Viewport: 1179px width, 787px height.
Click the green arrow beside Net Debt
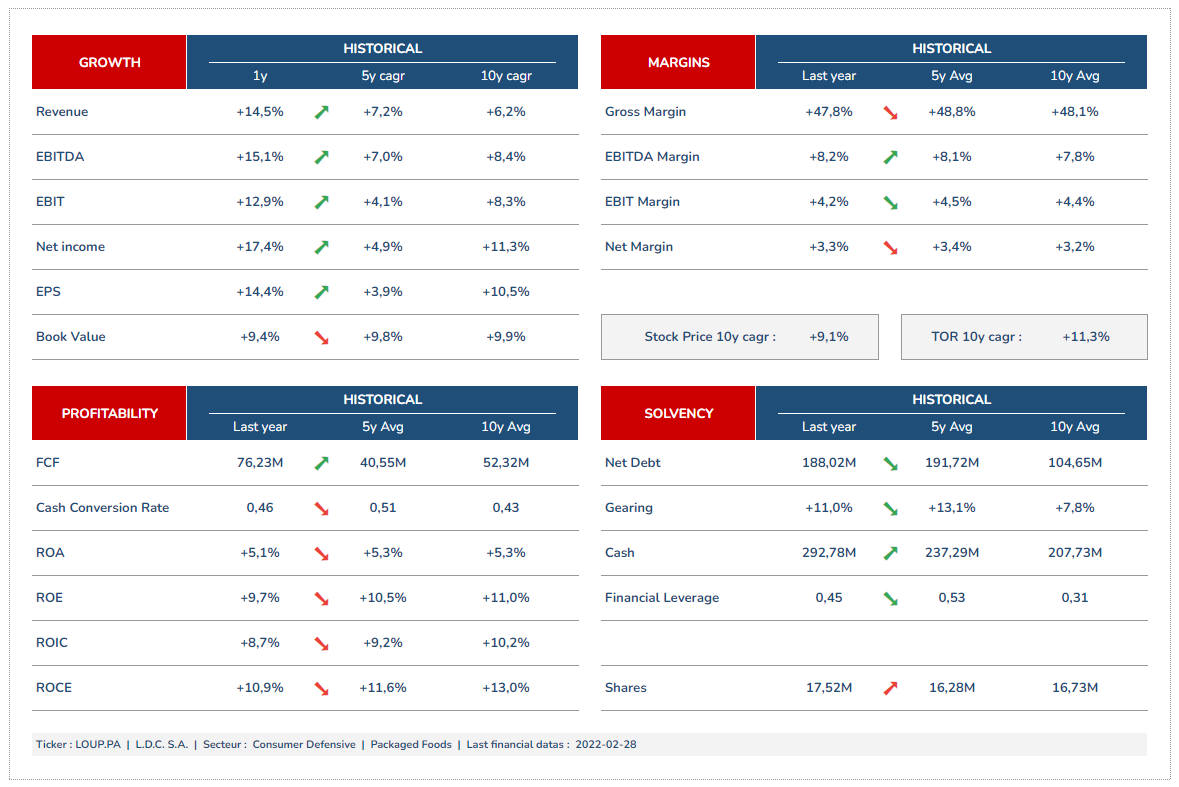[890, 463]
